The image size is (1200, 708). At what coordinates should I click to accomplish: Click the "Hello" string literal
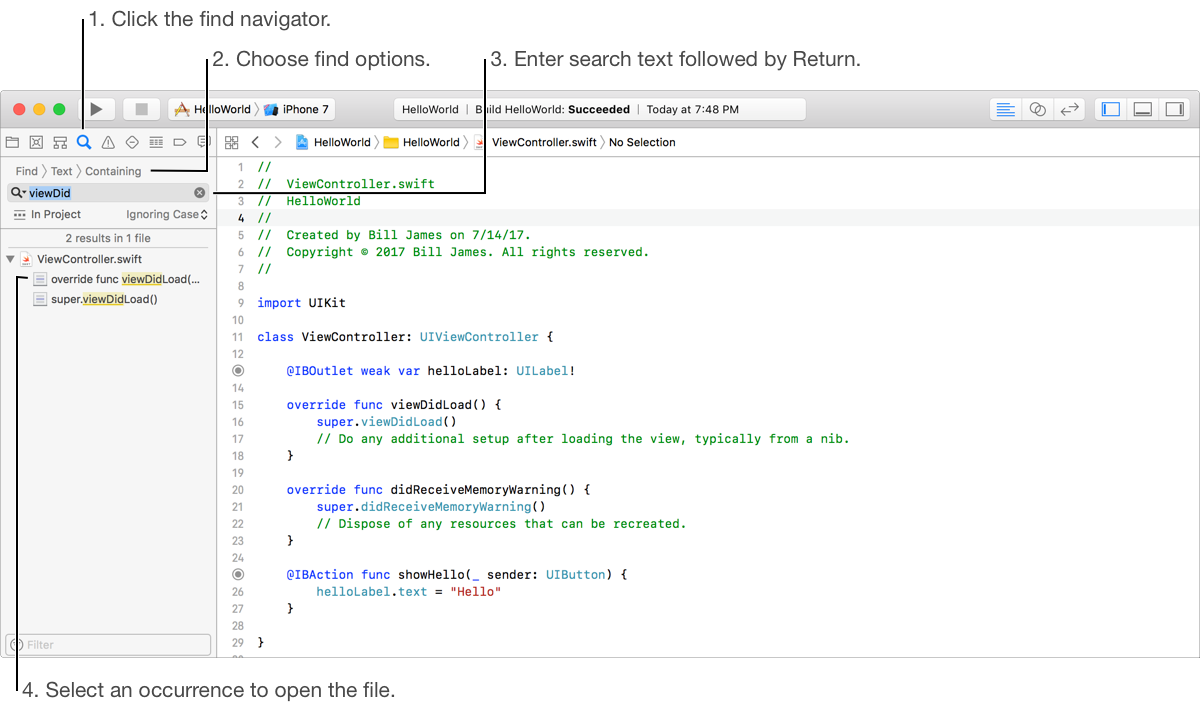475,592
